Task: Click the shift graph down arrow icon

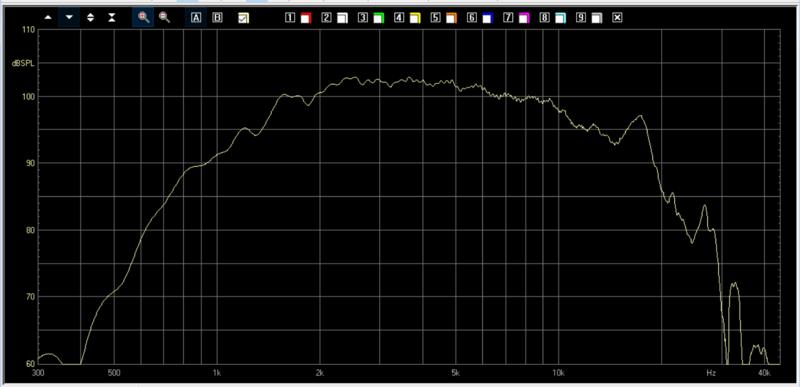Action: (x=69, y=18)
